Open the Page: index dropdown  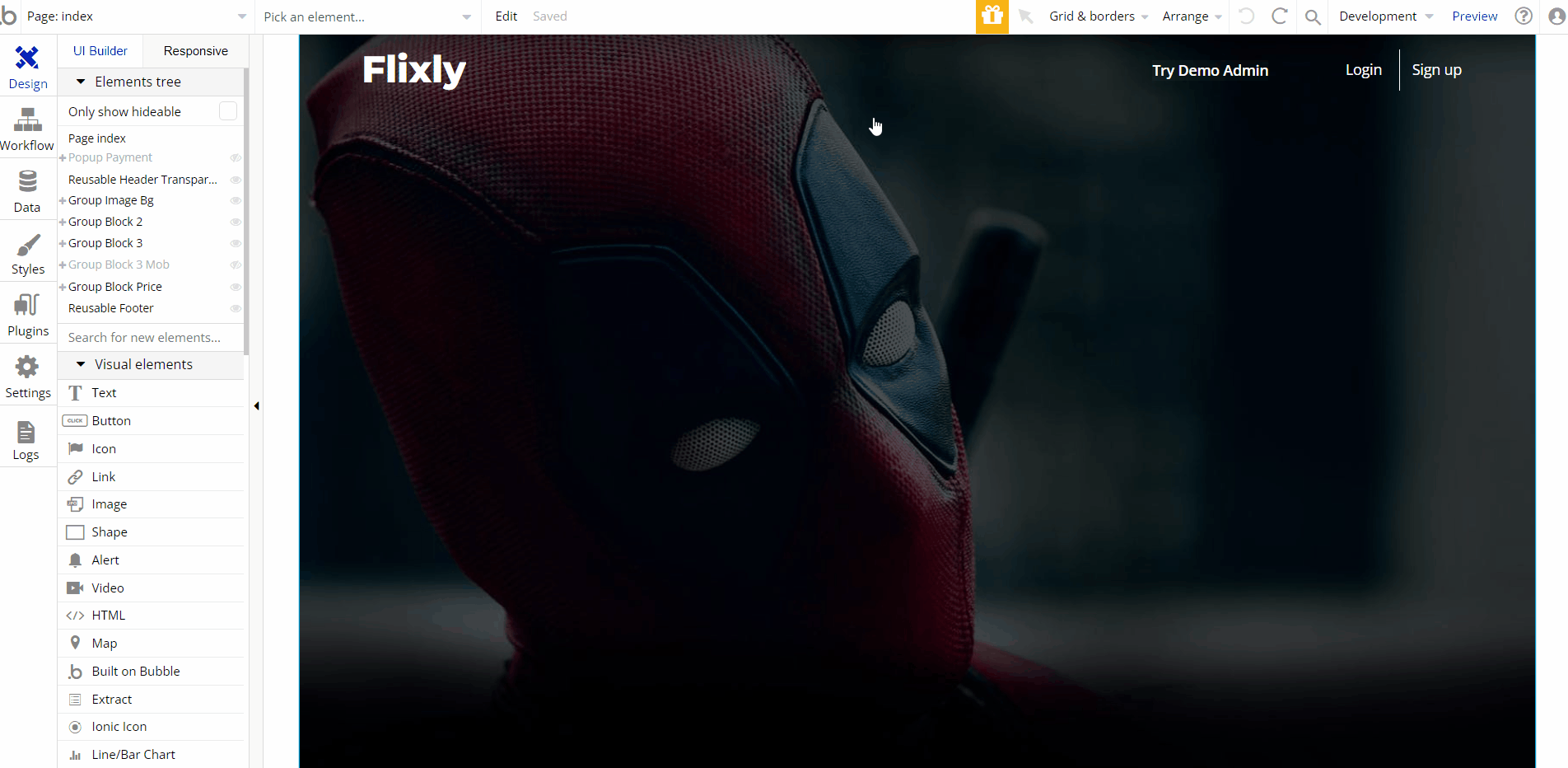click(137, 16)
